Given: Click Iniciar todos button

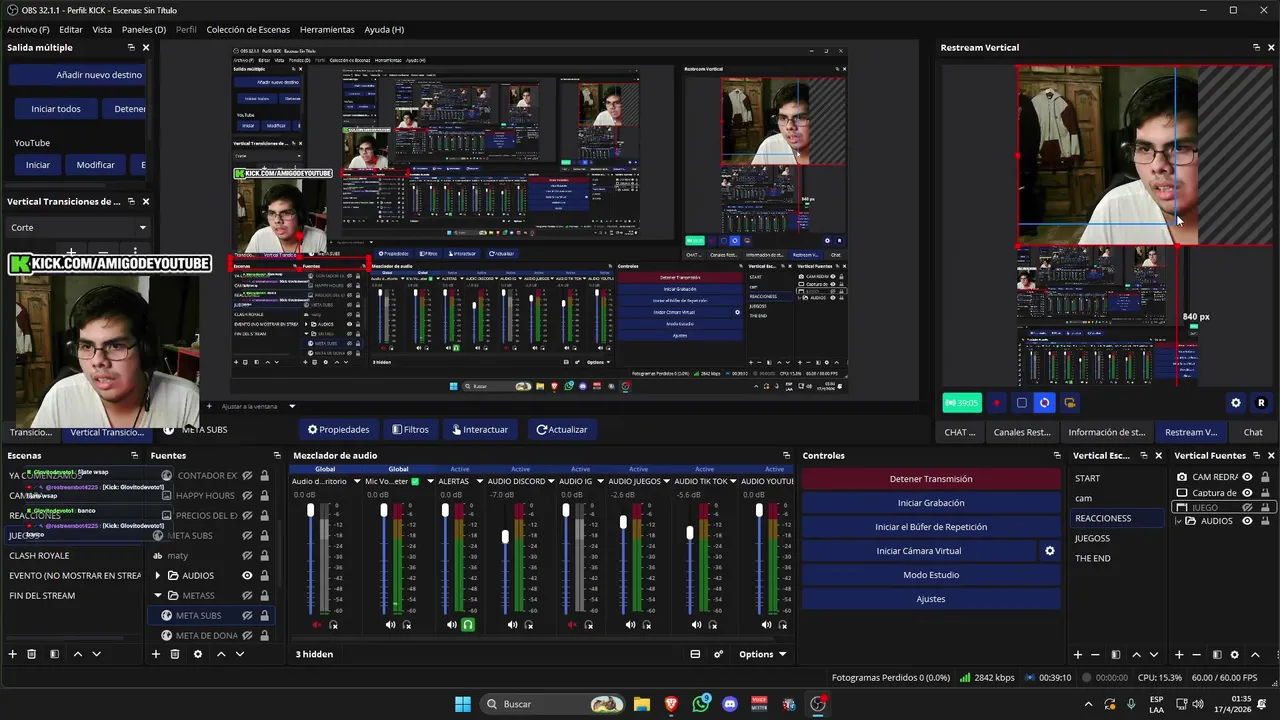Looking at the screenshot, I should [x=56, y=109].
